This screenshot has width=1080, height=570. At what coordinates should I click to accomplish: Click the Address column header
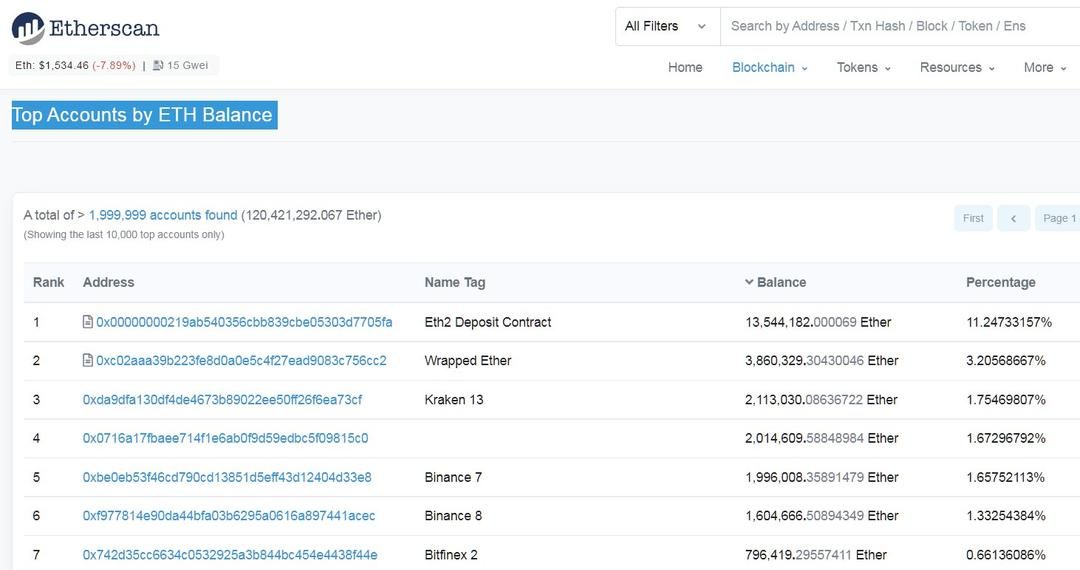click(108, 282)
